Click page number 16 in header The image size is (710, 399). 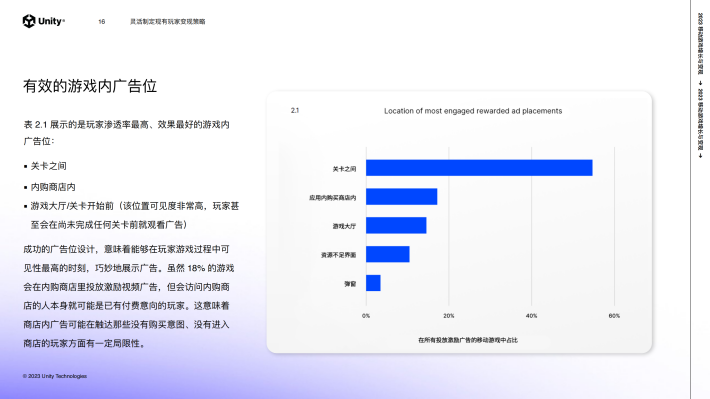pyautogui.click(x=101, y=22)
